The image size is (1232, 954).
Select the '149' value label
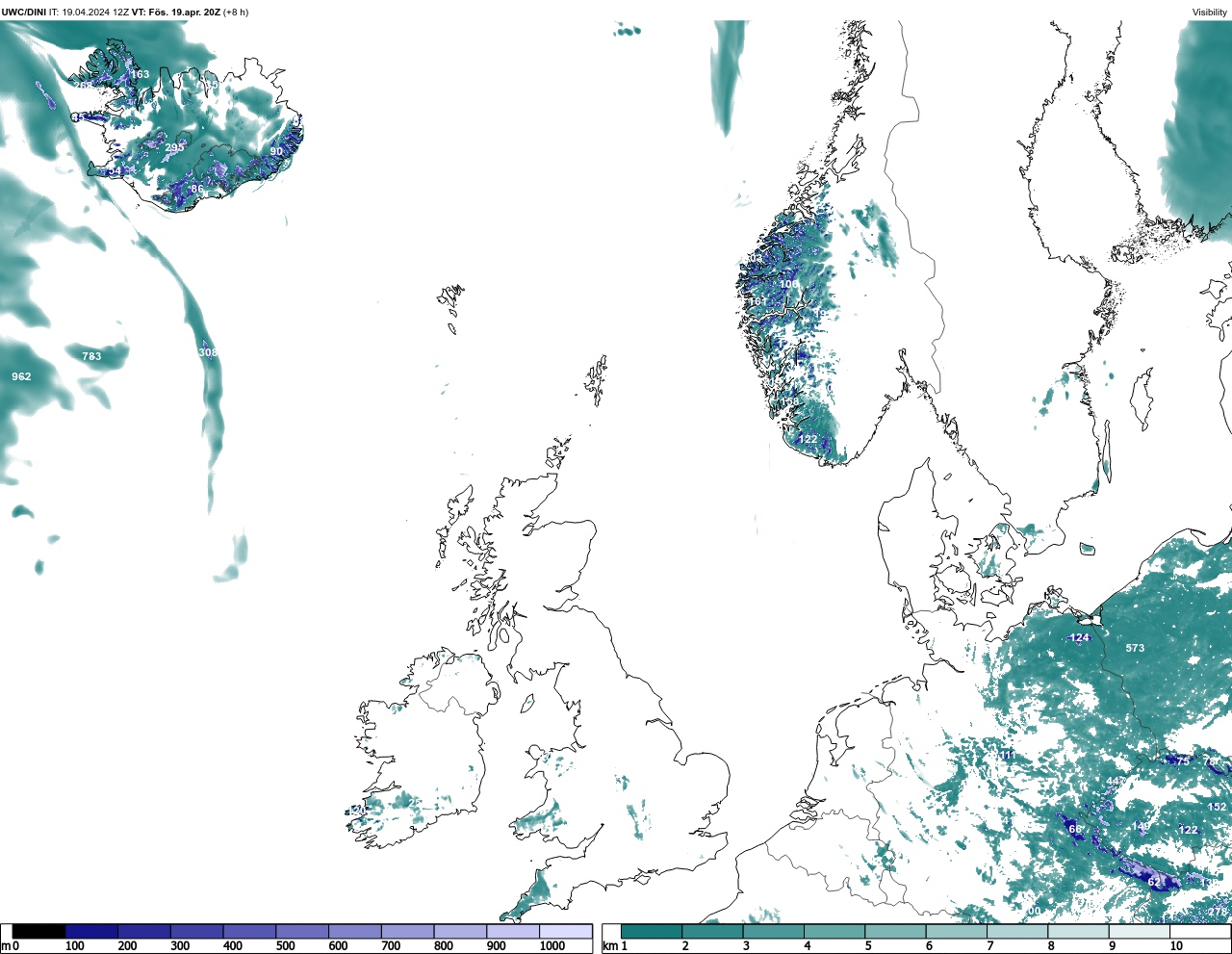[1141, 826]
